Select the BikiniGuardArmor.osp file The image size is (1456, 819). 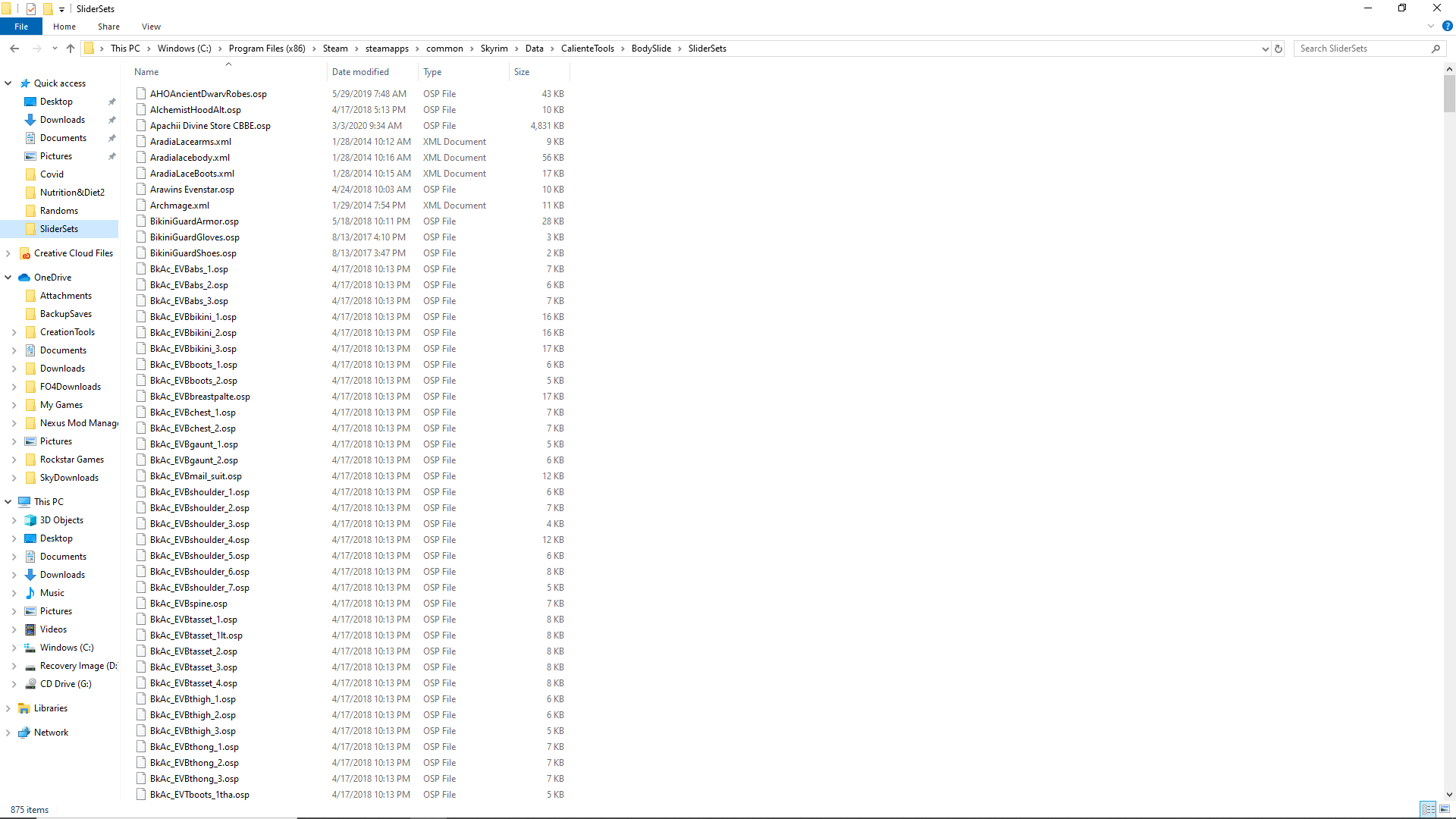click(x=194, y=221)
